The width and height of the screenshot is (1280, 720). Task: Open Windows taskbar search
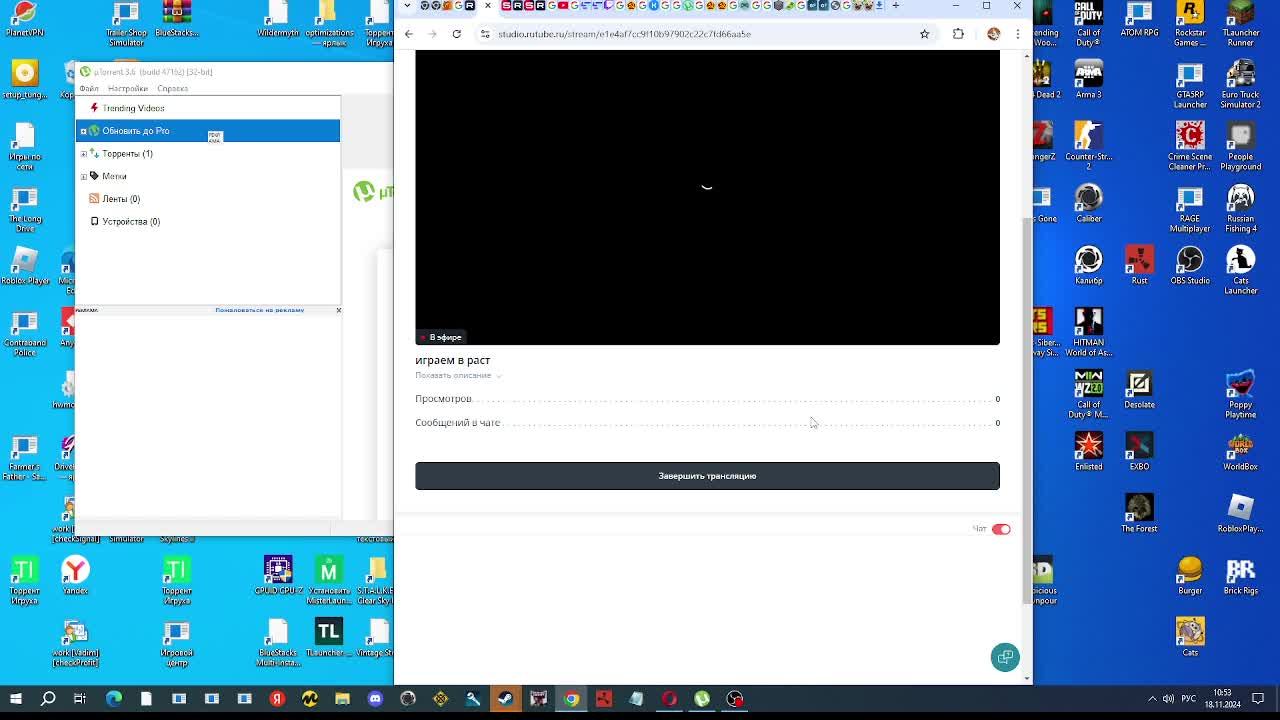[48, 699]
